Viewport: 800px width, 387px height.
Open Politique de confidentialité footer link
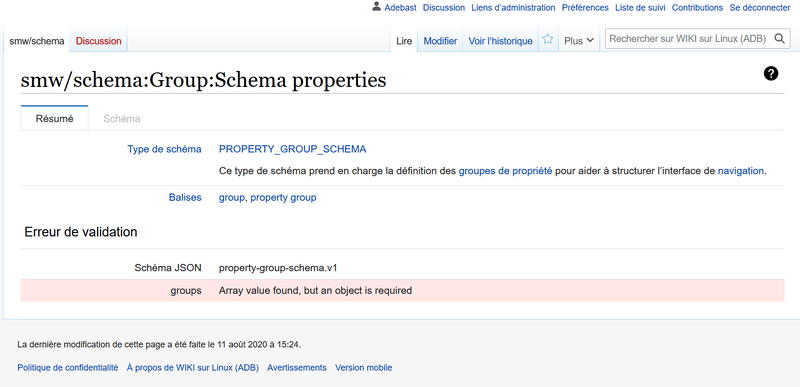68,368
